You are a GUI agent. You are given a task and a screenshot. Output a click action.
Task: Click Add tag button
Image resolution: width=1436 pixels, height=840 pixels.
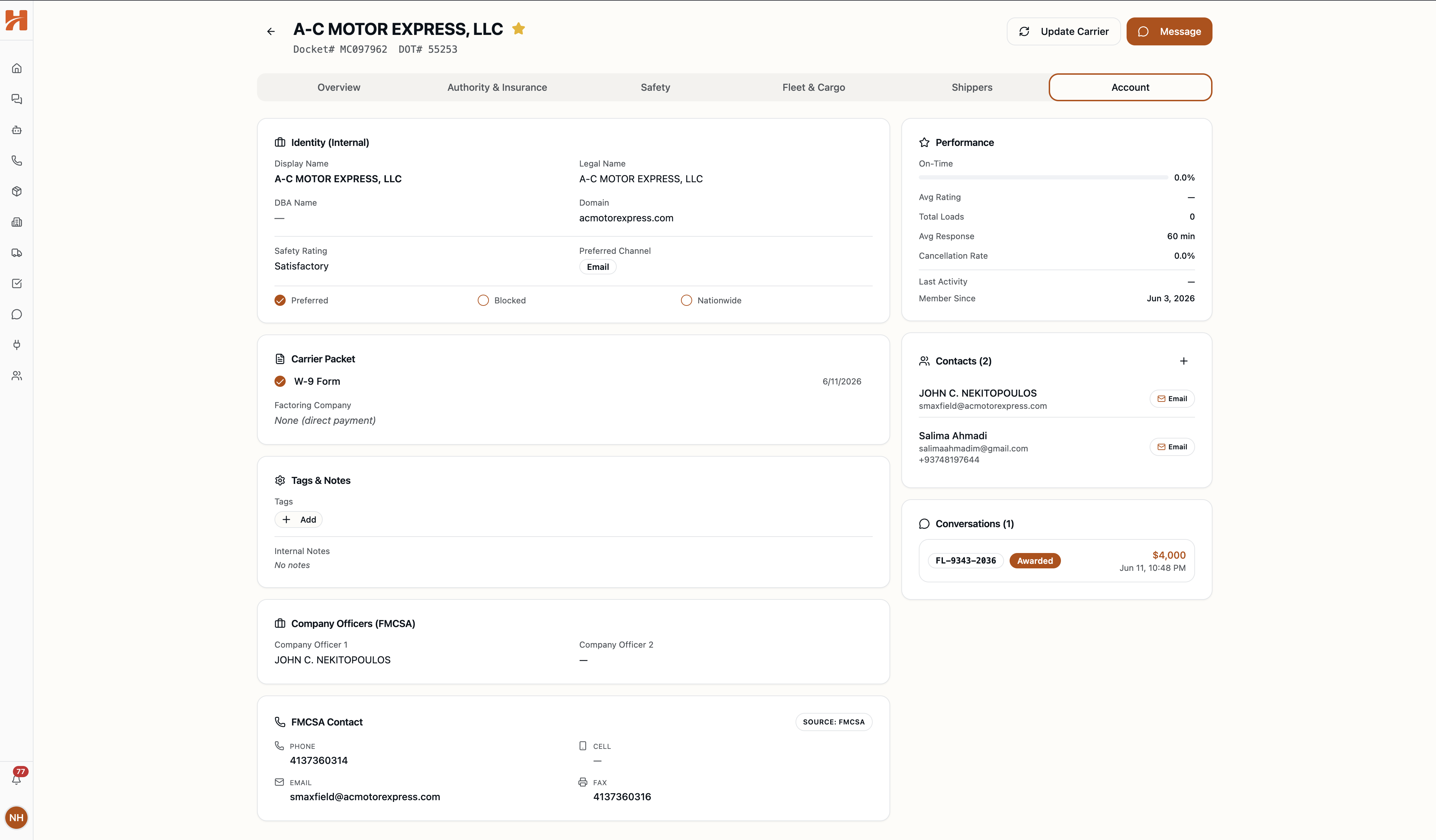[299, 520]
